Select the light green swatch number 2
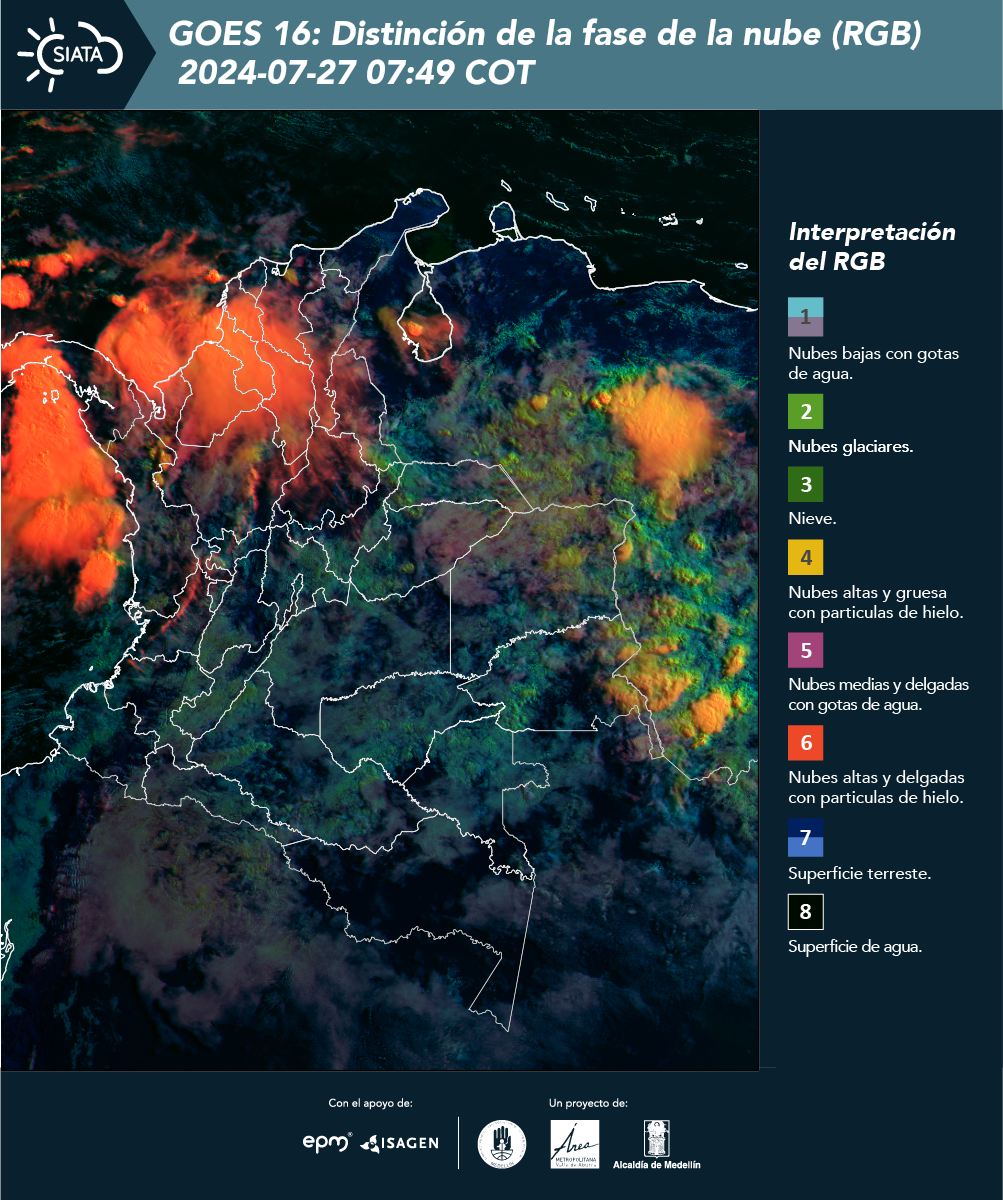1003x1200 pixels. coord(805,411)
